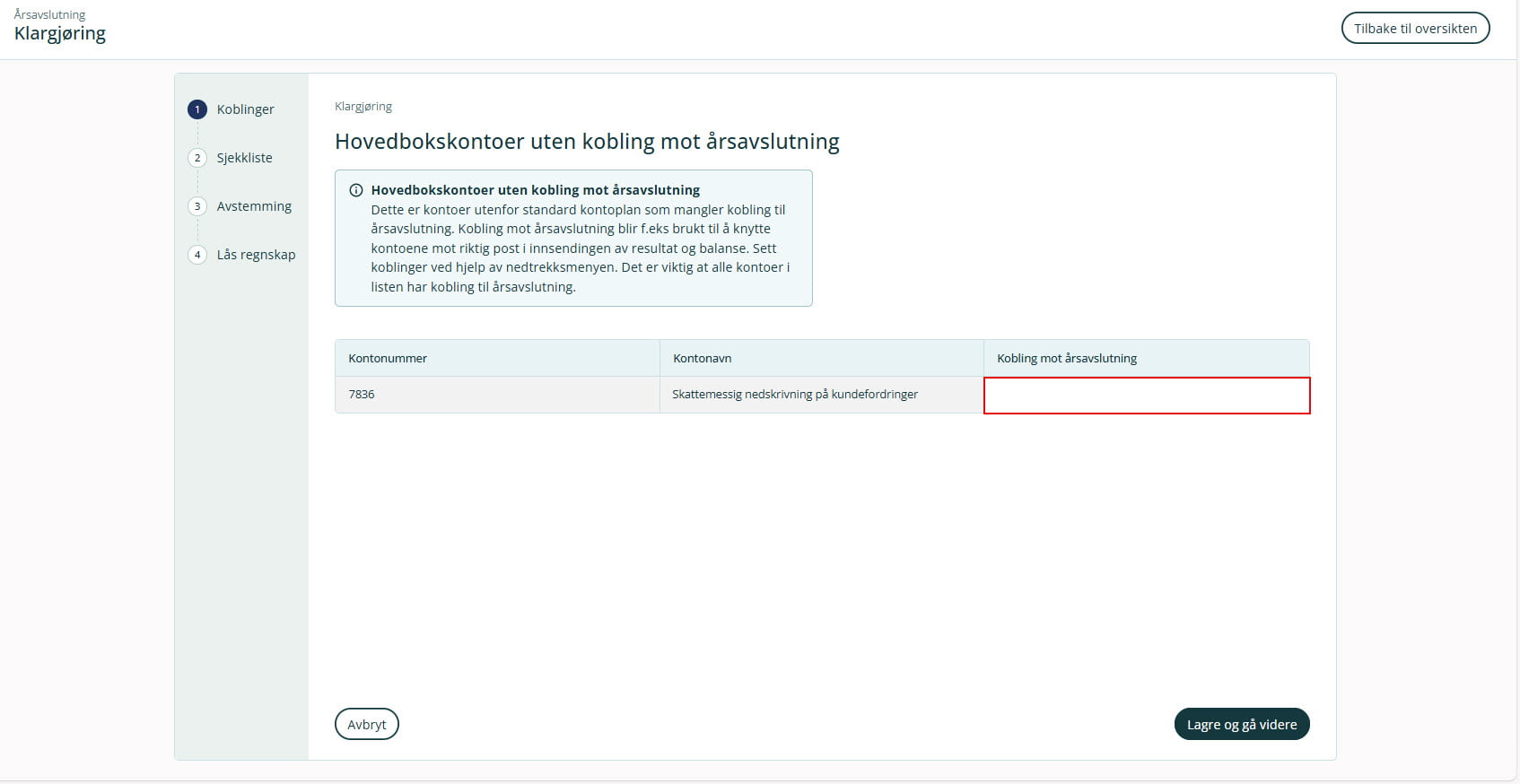Select the account number 7836 cell
This screenshot has height=784, width=1520.
click(x=362, y=395)
